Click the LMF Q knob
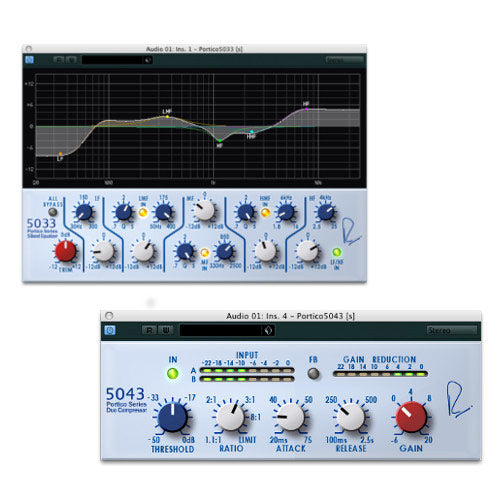The height and width of the screenshot is (500, 500). (123, 212)
